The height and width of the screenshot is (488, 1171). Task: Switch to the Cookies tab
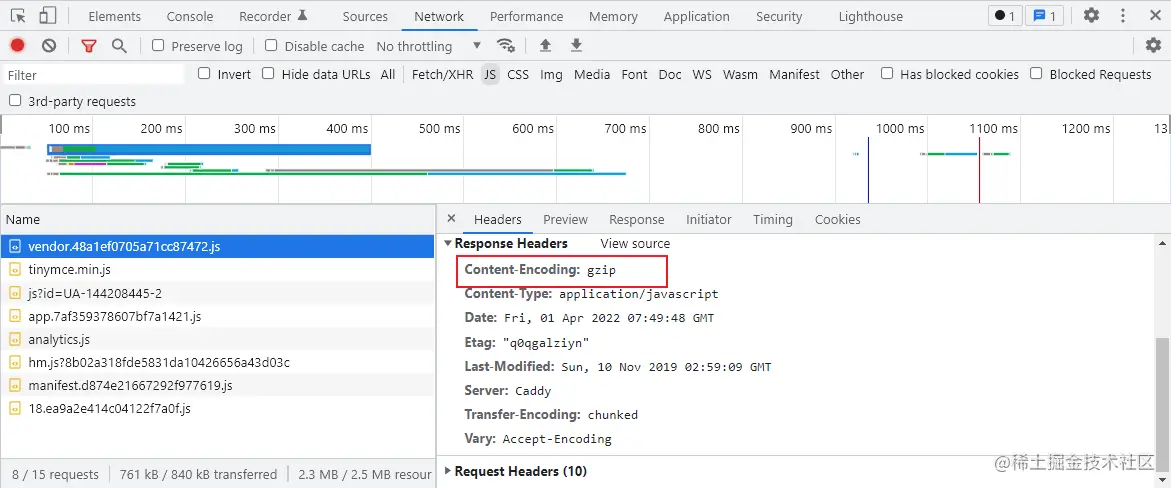coord(837,220)
